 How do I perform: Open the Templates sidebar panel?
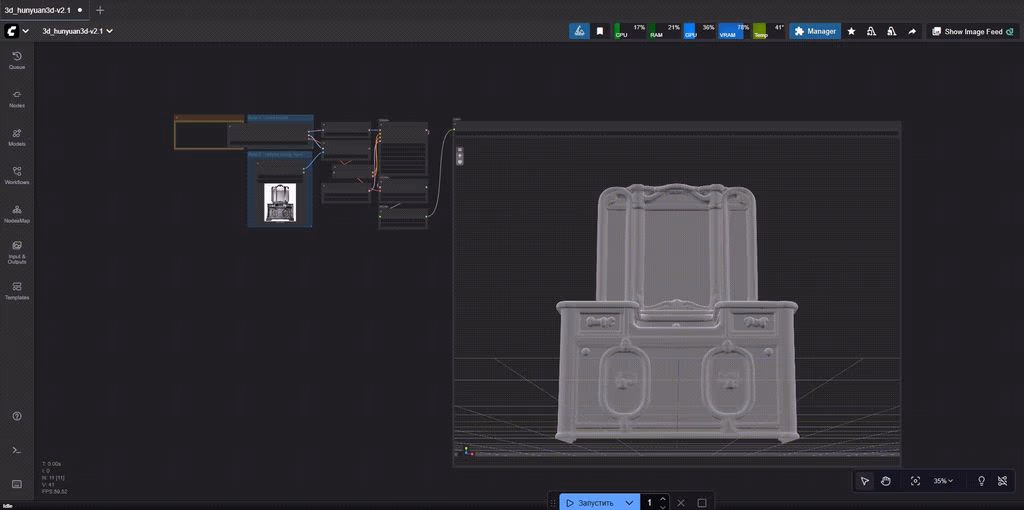click(x=17, y=290)
